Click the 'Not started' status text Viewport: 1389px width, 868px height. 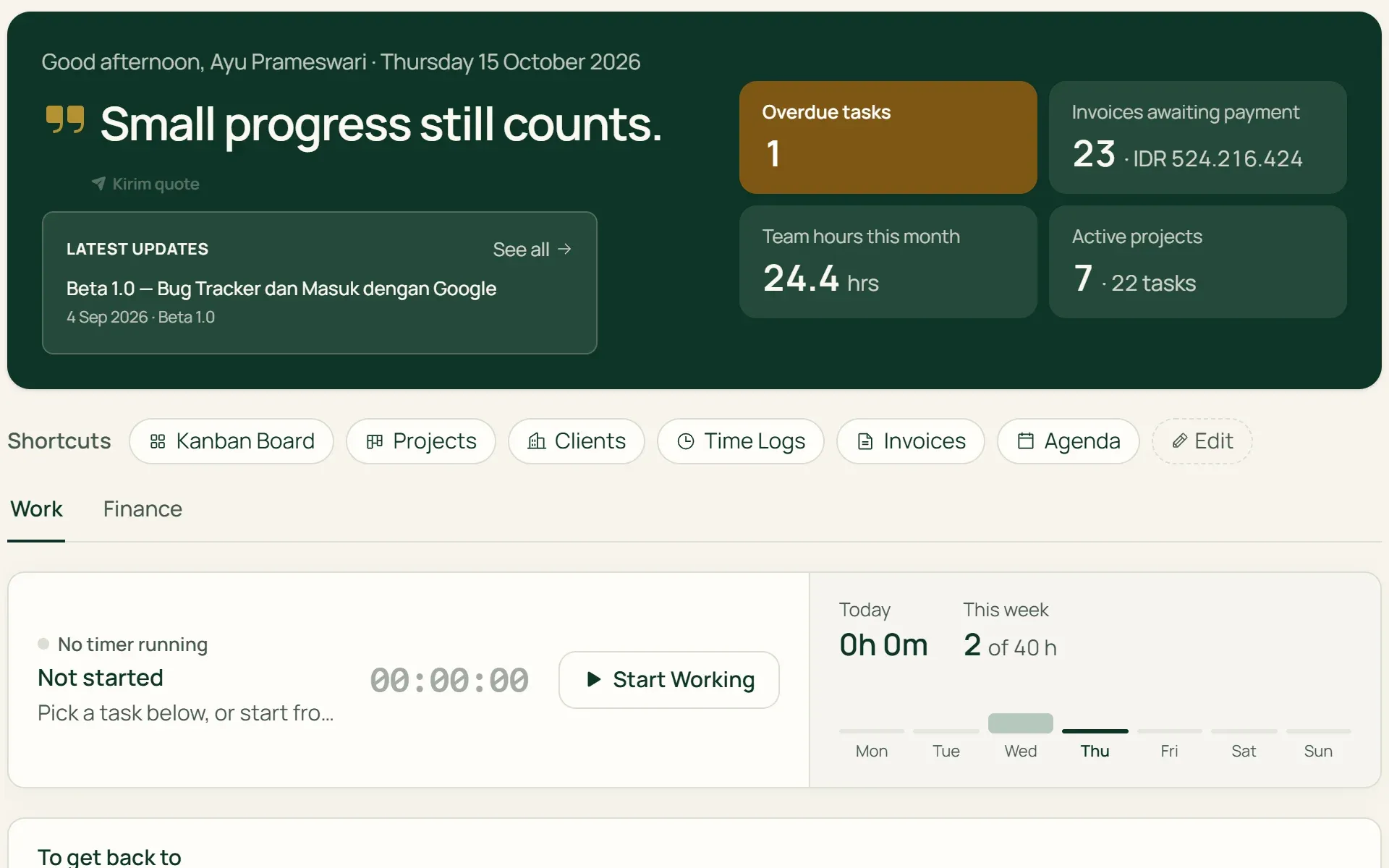pyautogui.click(x=101, y=678)
